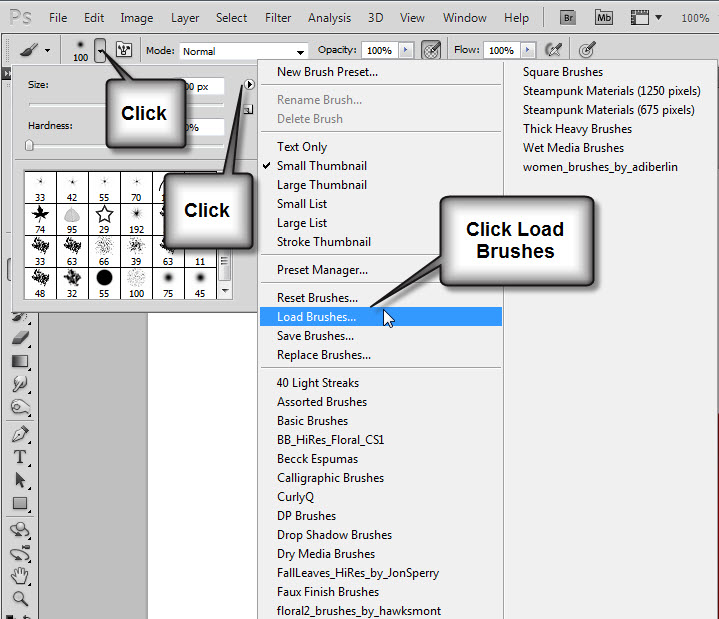Screen dimensions: 719x619
Task: Open the Brush tool preset picker icon
Action: click(29, 50)
